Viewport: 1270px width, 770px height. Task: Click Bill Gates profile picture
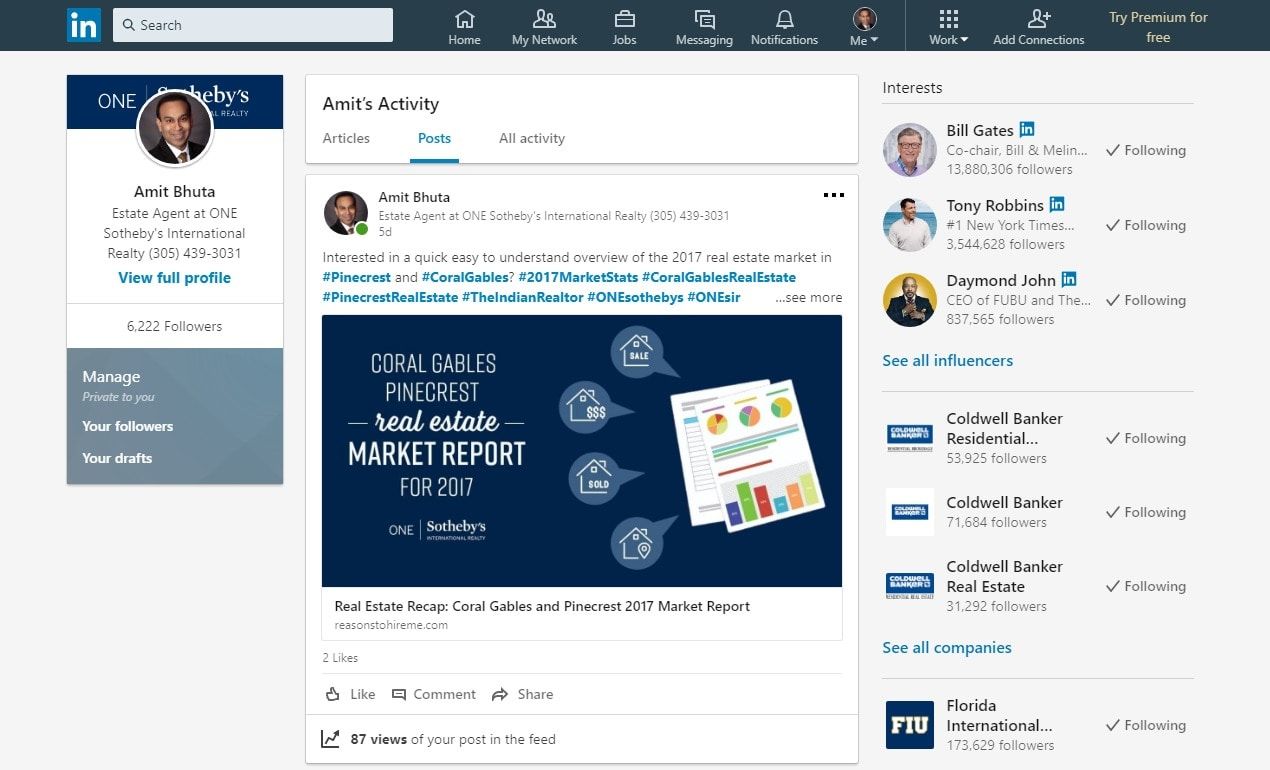click(x=910, y=150)
